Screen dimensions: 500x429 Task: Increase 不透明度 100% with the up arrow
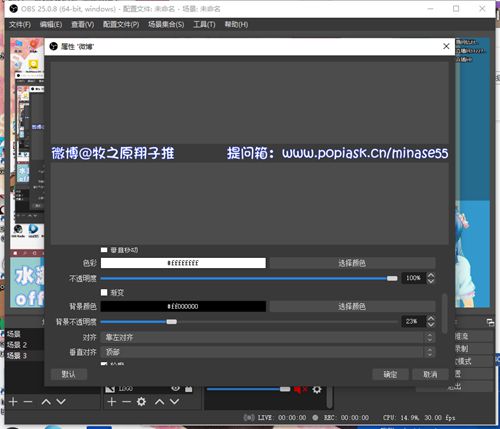(431, 275)
